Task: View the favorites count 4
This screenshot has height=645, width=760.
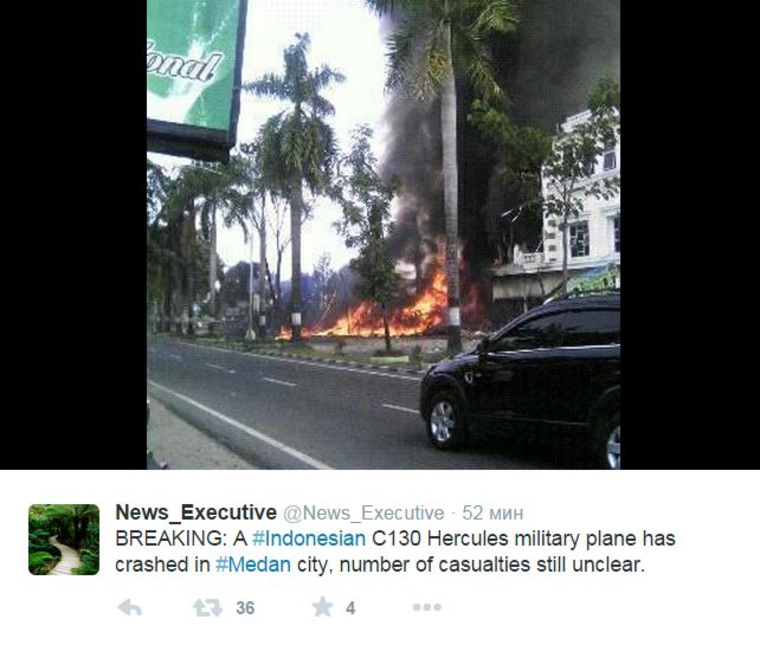Action: 350,608
